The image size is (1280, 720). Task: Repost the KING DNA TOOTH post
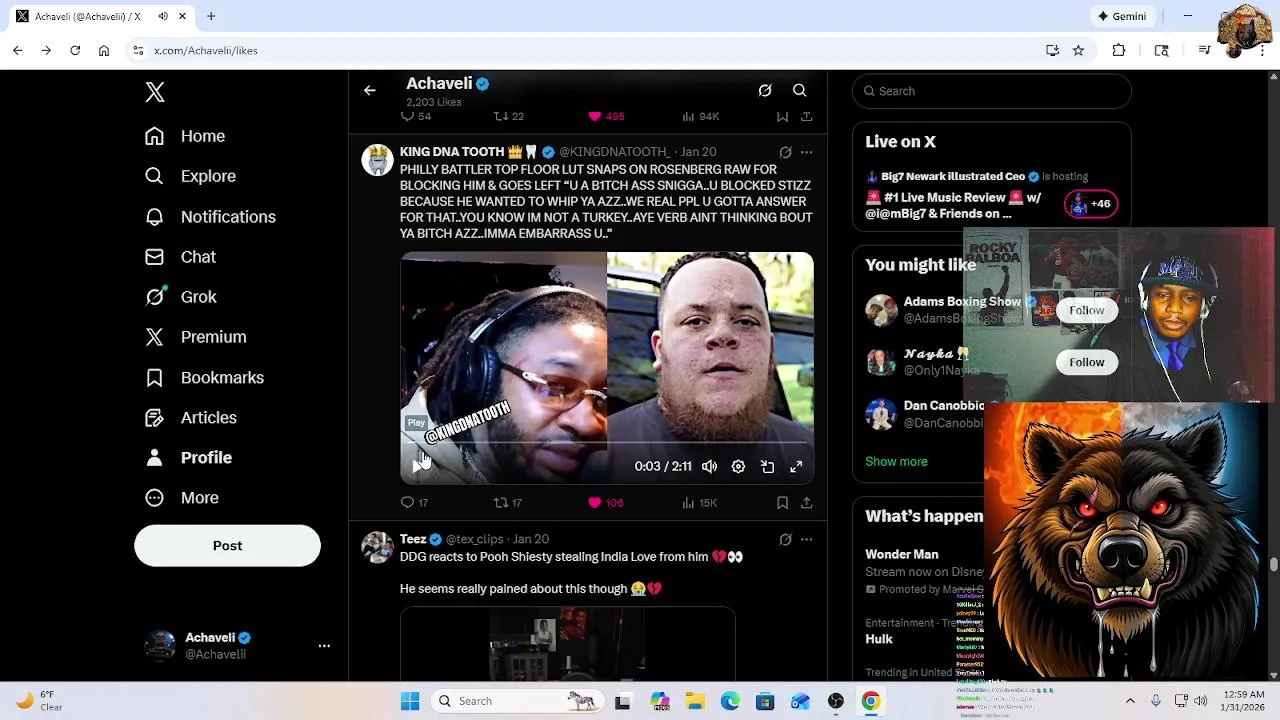[508, 503]
